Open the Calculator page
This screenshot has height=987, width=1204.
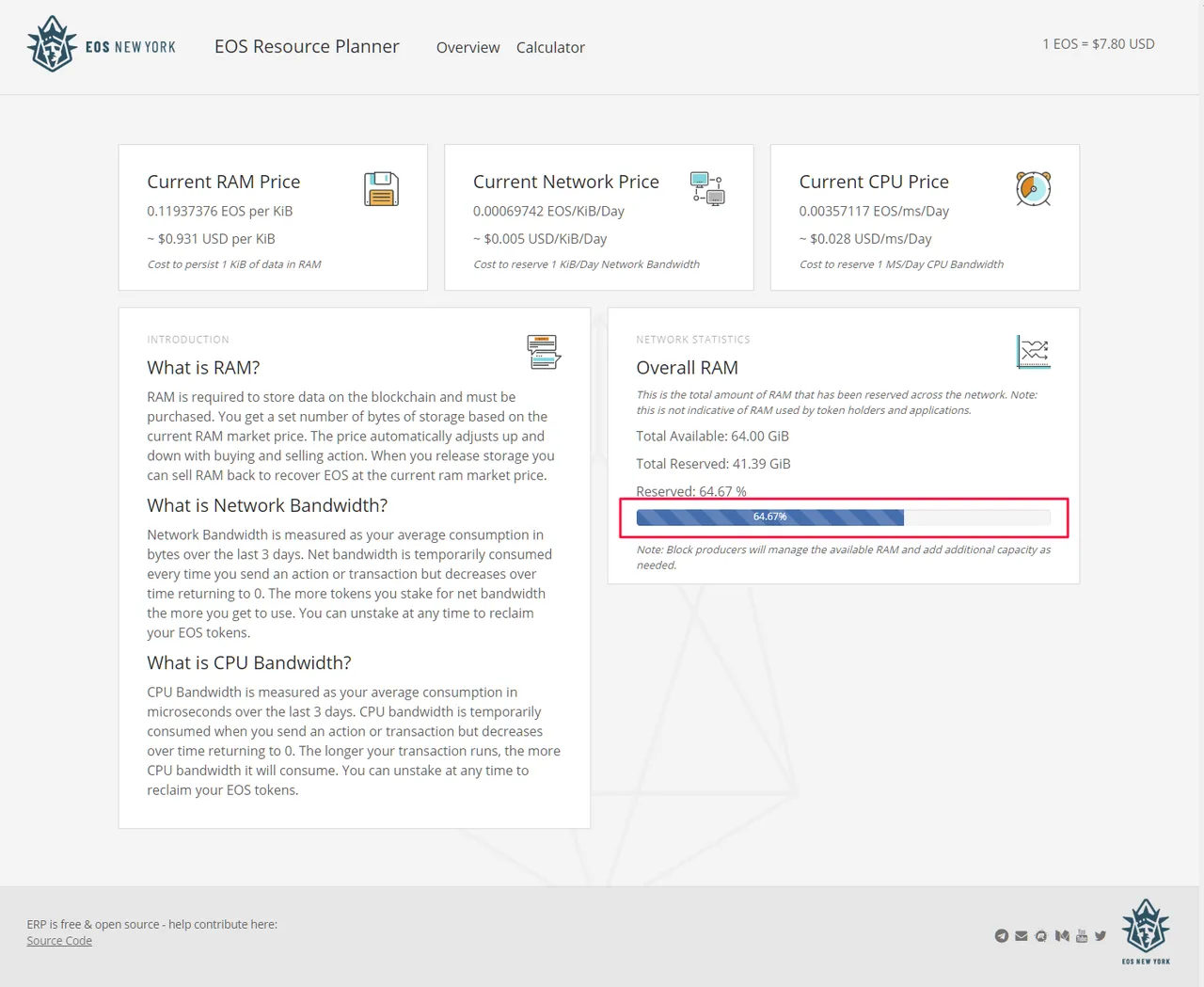coord(550,47)
